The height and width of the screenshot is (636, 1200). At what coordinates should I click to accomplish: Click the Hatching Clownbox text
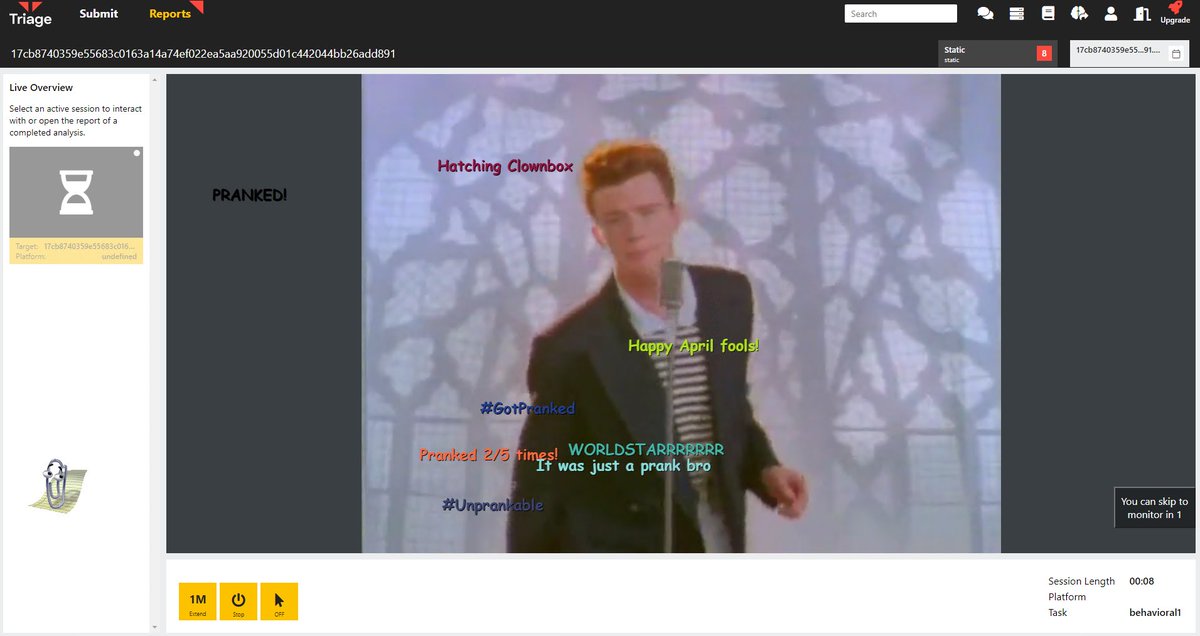[x=506, y=166]
